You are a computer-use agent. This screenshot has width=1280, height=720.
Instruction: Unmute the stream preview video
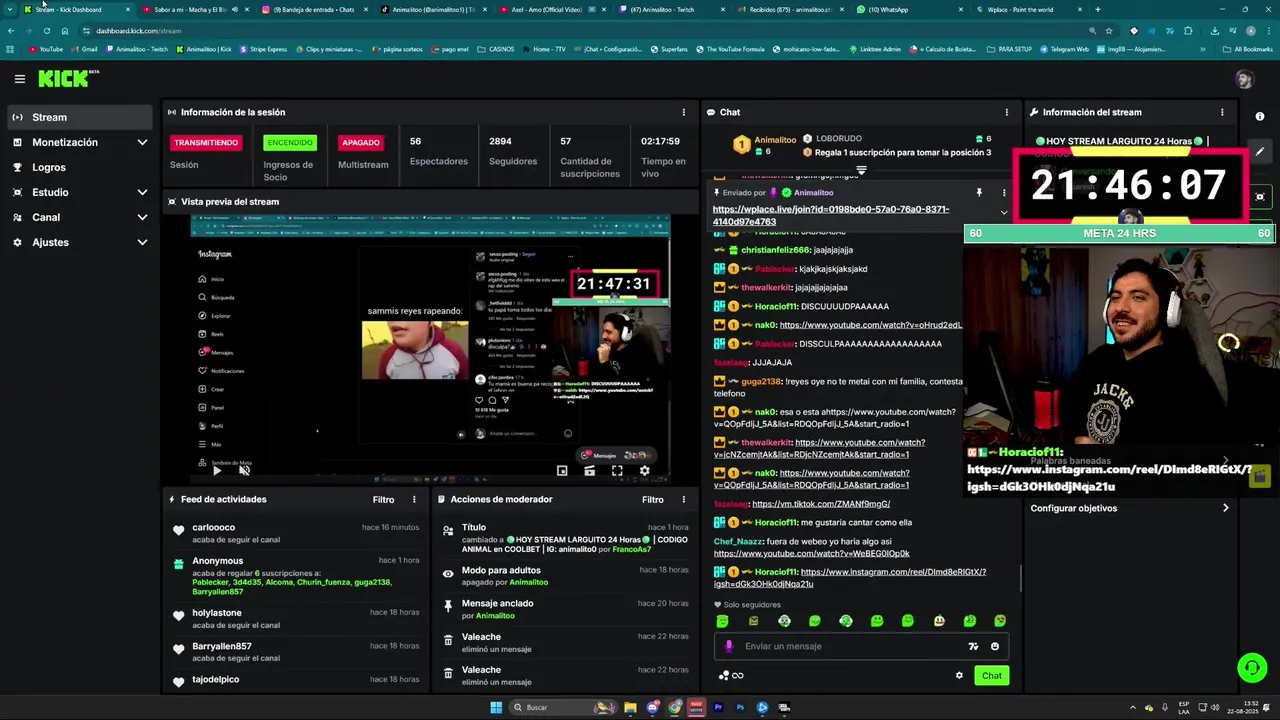point(244,470)
